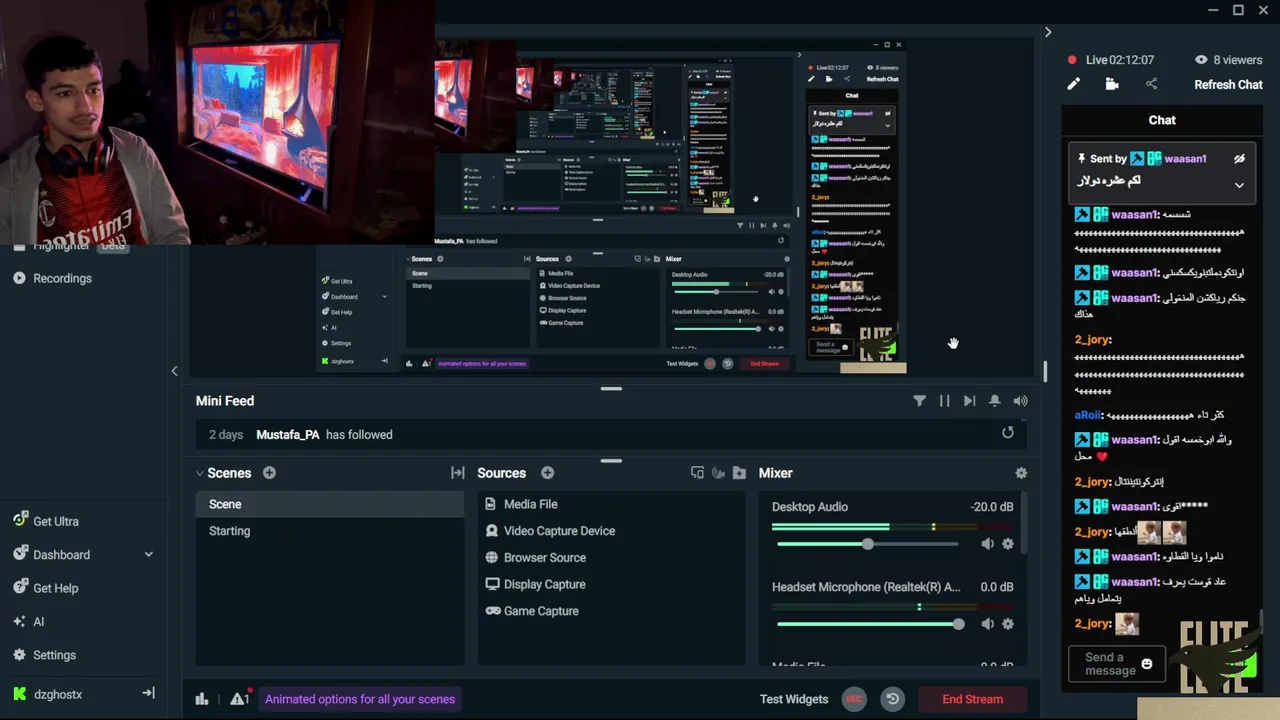The image size is (1280, 720).
Task: Collapse the left sidebar arrow
Action: 174,371
